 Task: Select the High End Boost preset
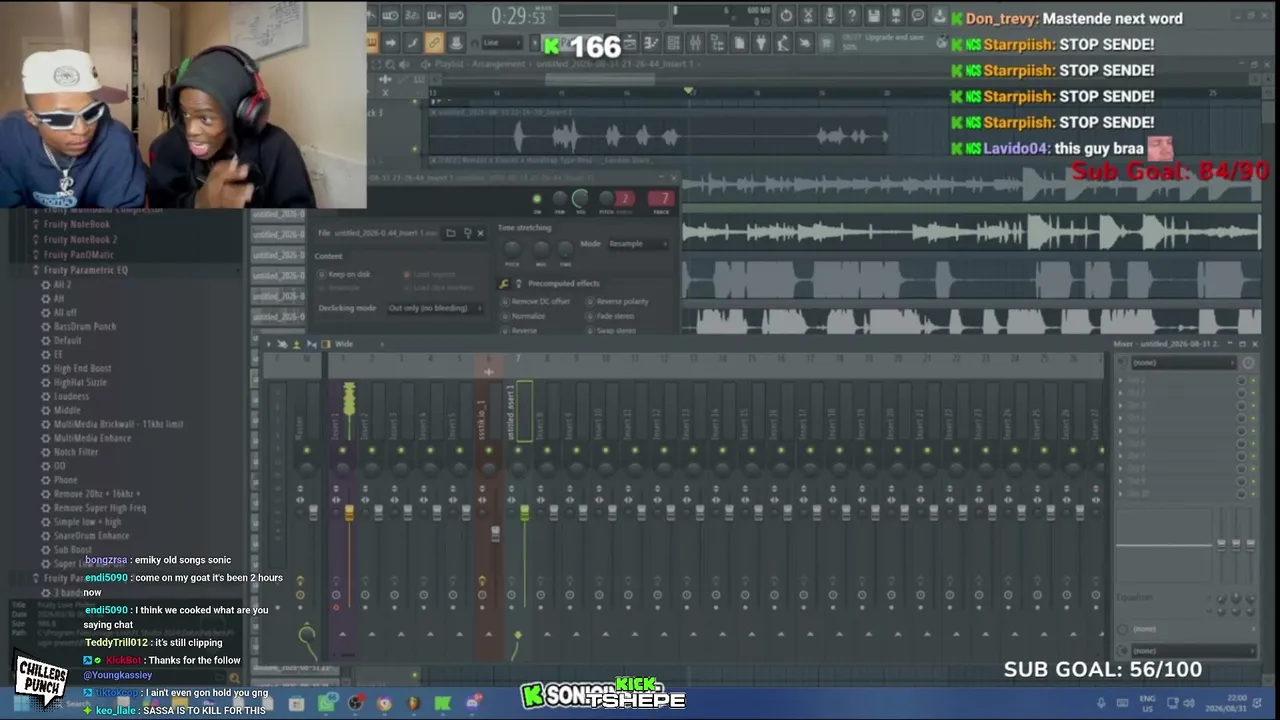click(x=82, y=369)
